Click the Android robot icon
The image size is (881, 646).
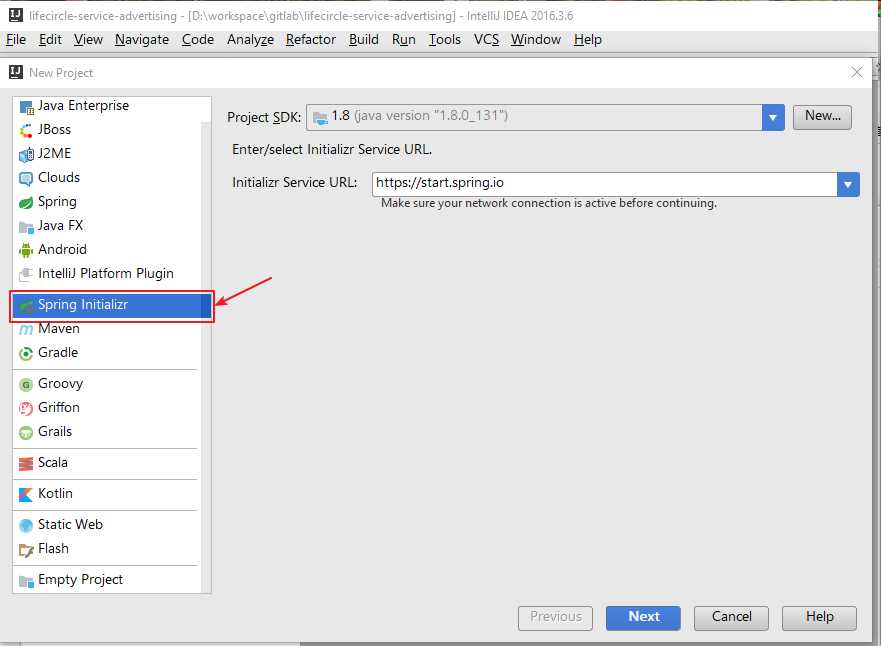[26, 251]
